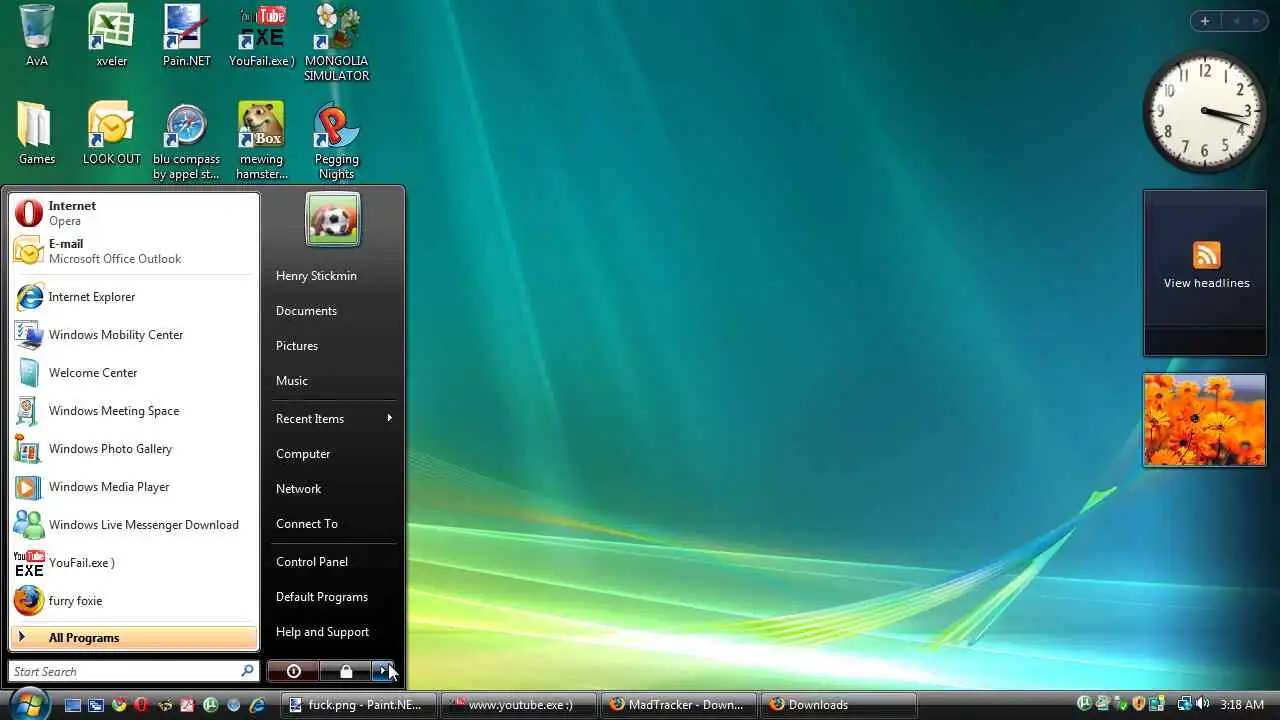Click the 3:18 AM taskbar clock

coord(1242,705)
